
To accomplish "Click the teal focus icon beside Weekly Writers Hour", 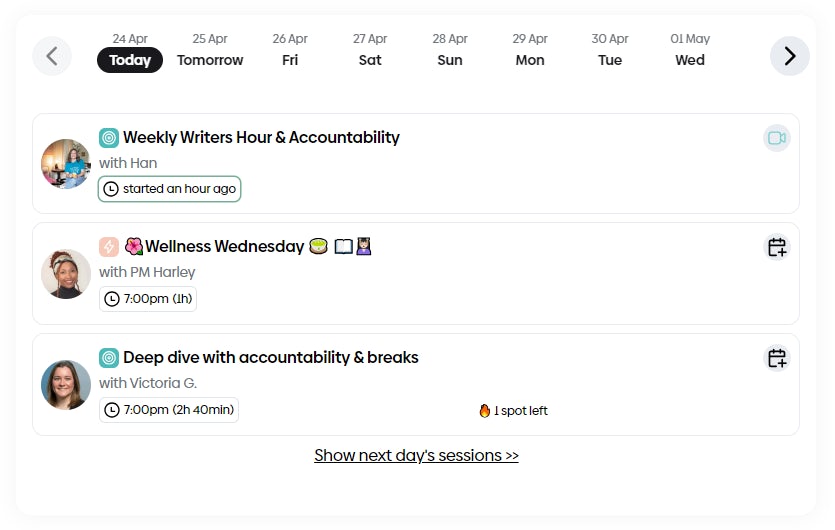I will [x=109, y=138].
